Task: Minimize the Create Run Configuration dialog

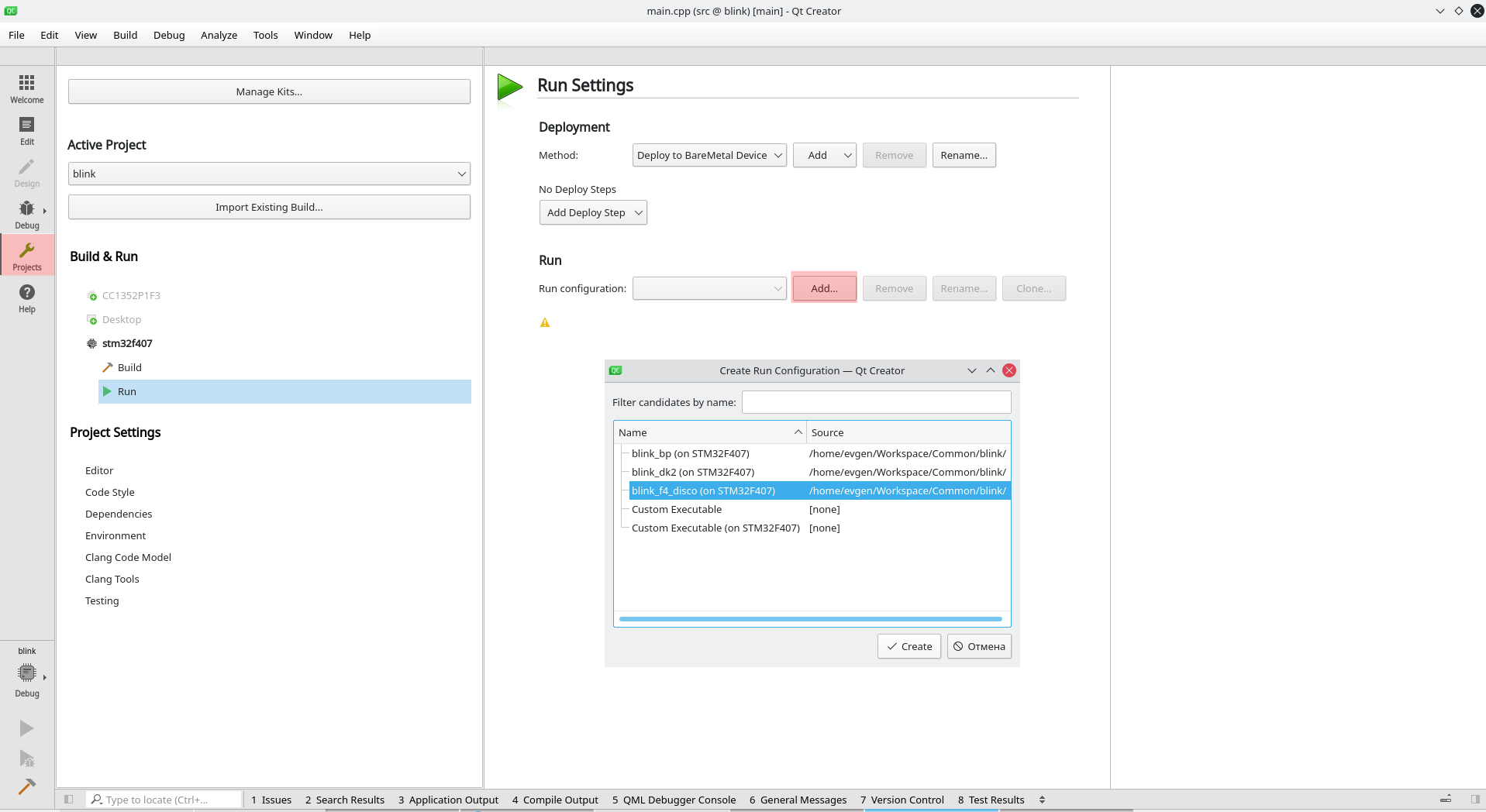Action: [x=972, y=370]
